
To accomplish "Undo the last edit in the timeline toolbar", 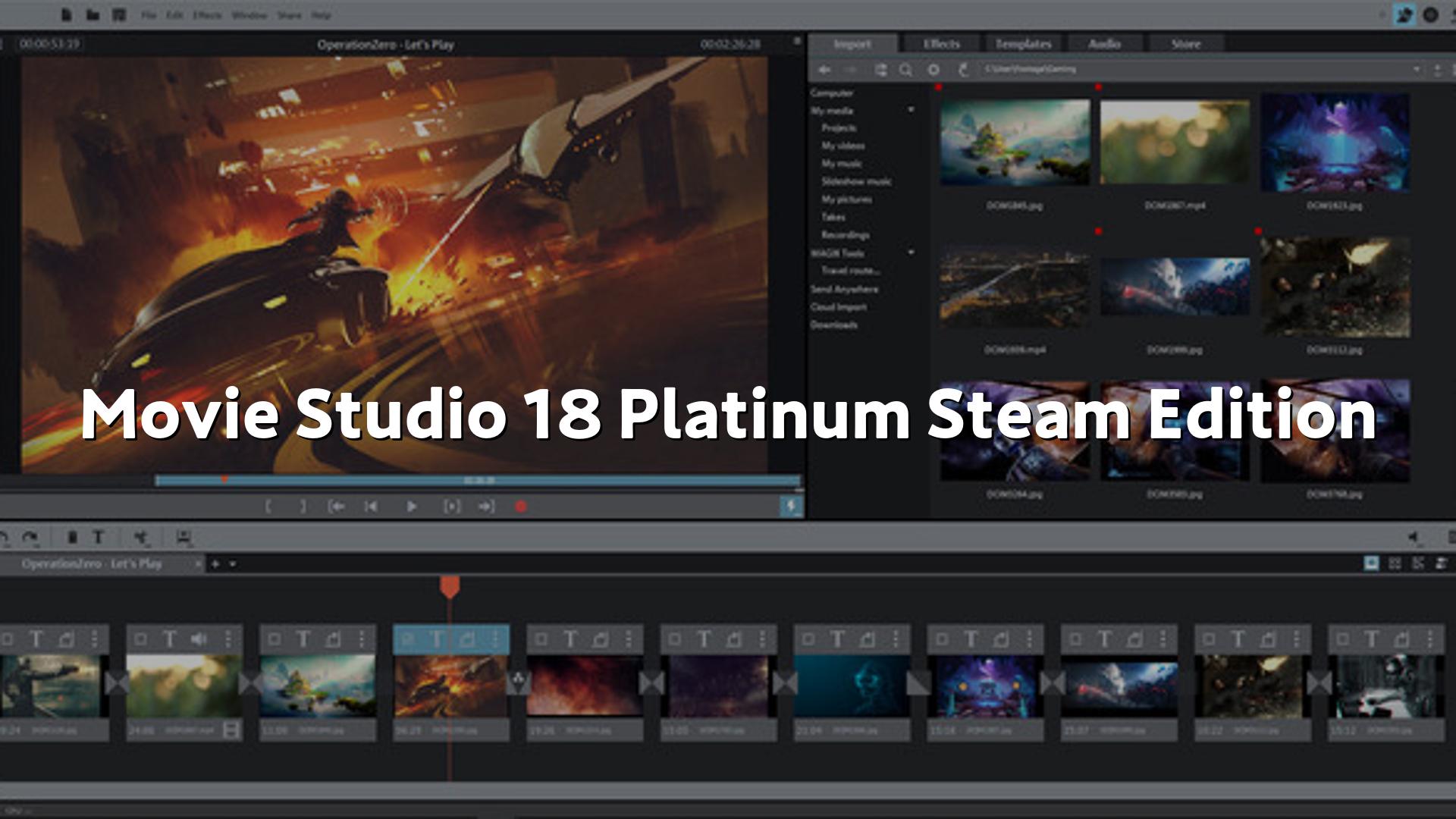I will [5, 538].
